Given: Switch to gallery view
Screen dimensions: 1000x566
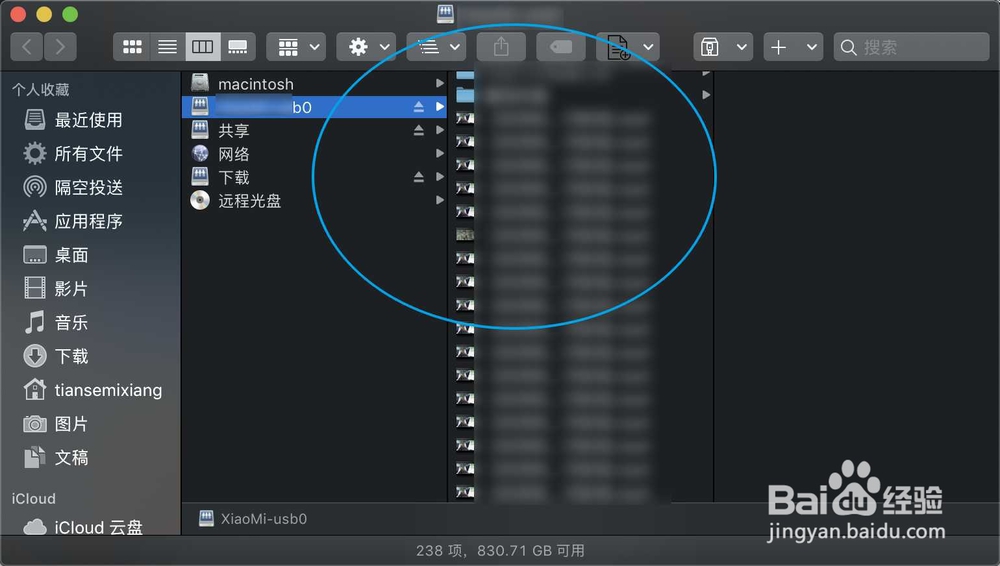Looking at the screenshot, I should (x=238, y=47).
